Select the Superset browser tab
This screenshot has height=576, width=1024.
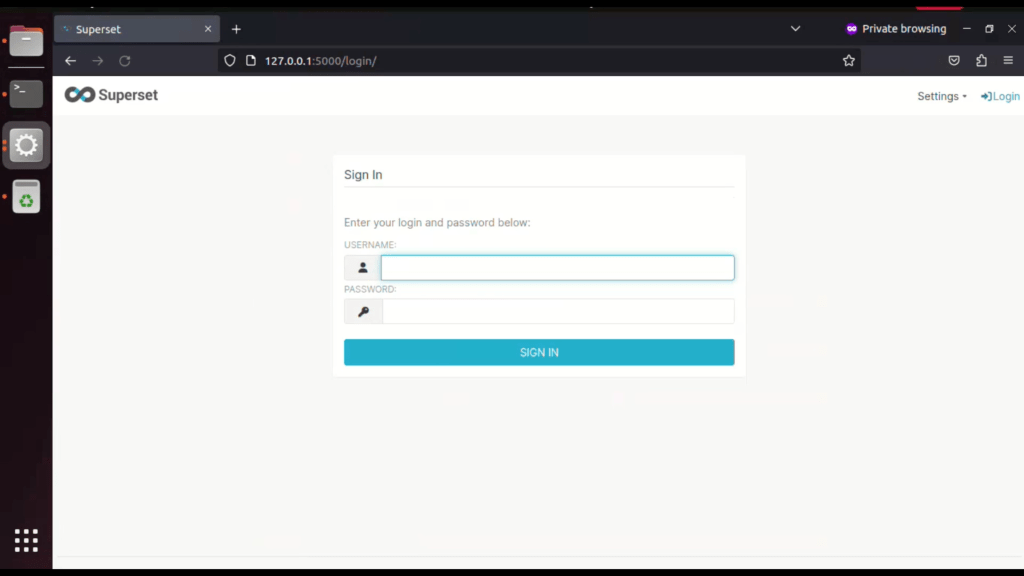[x=130, y=29]
